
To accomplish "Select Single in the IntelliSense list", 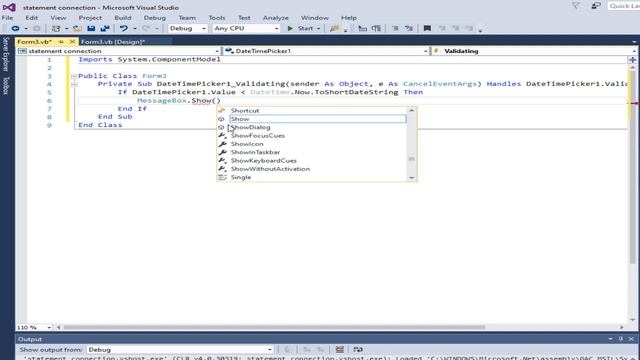I will coord(312,177).
